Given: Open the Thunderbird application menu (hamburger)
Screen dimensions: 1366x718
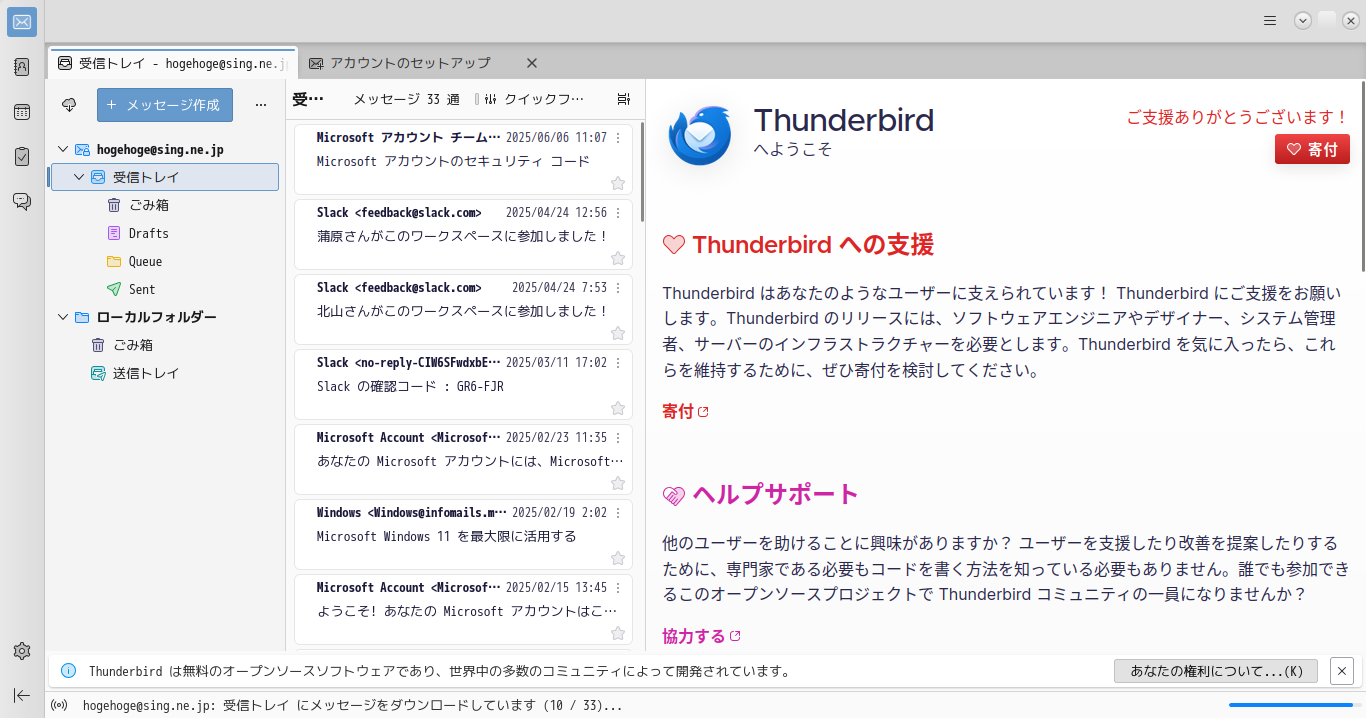Looking at the screenshot, I should click(x=1270, y=20).
